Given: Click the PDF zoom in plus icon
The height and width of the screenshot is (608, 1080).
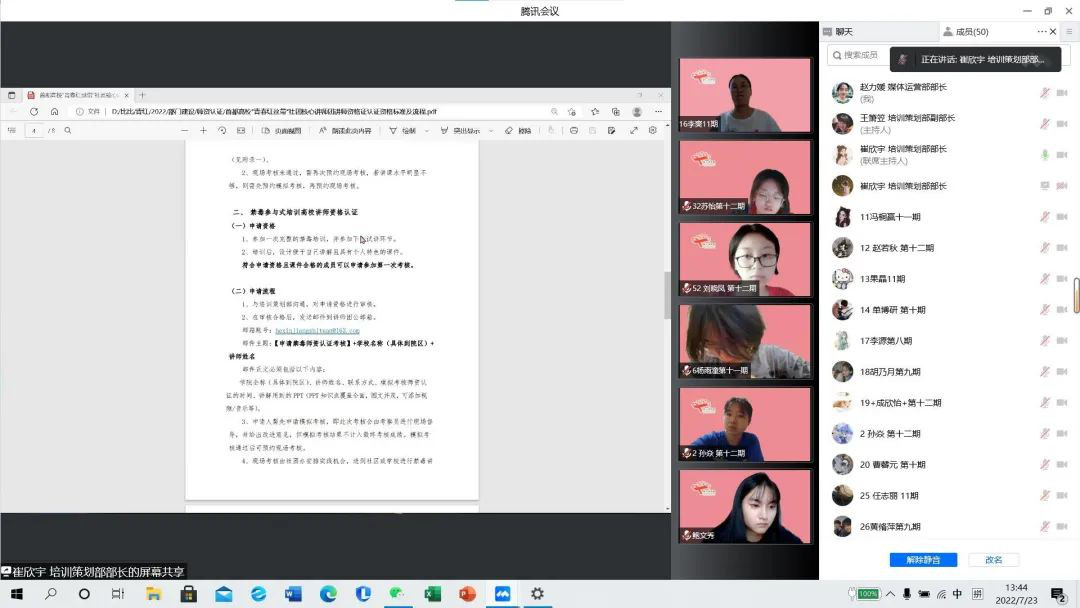Looking at the screenshot, I should (x=203, y=130).
